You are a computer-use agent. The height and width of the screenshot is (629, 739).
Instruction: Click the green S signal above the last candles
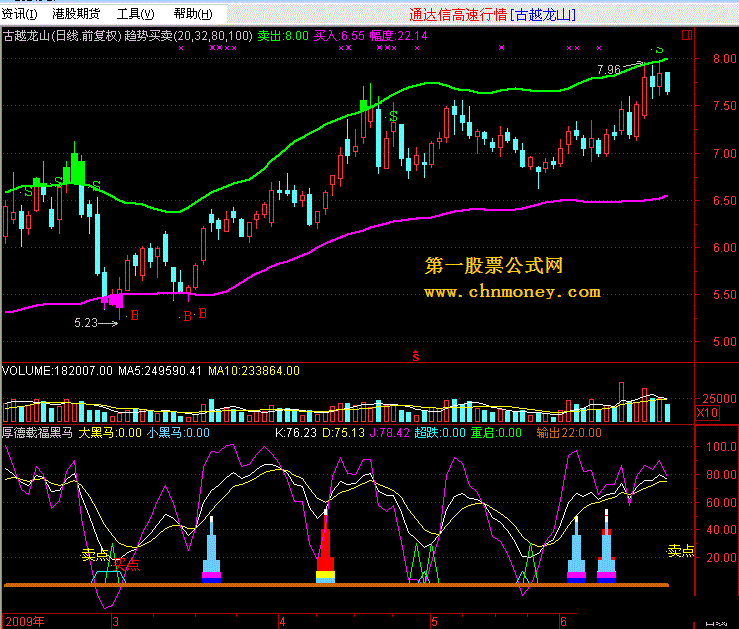point(659,49)
